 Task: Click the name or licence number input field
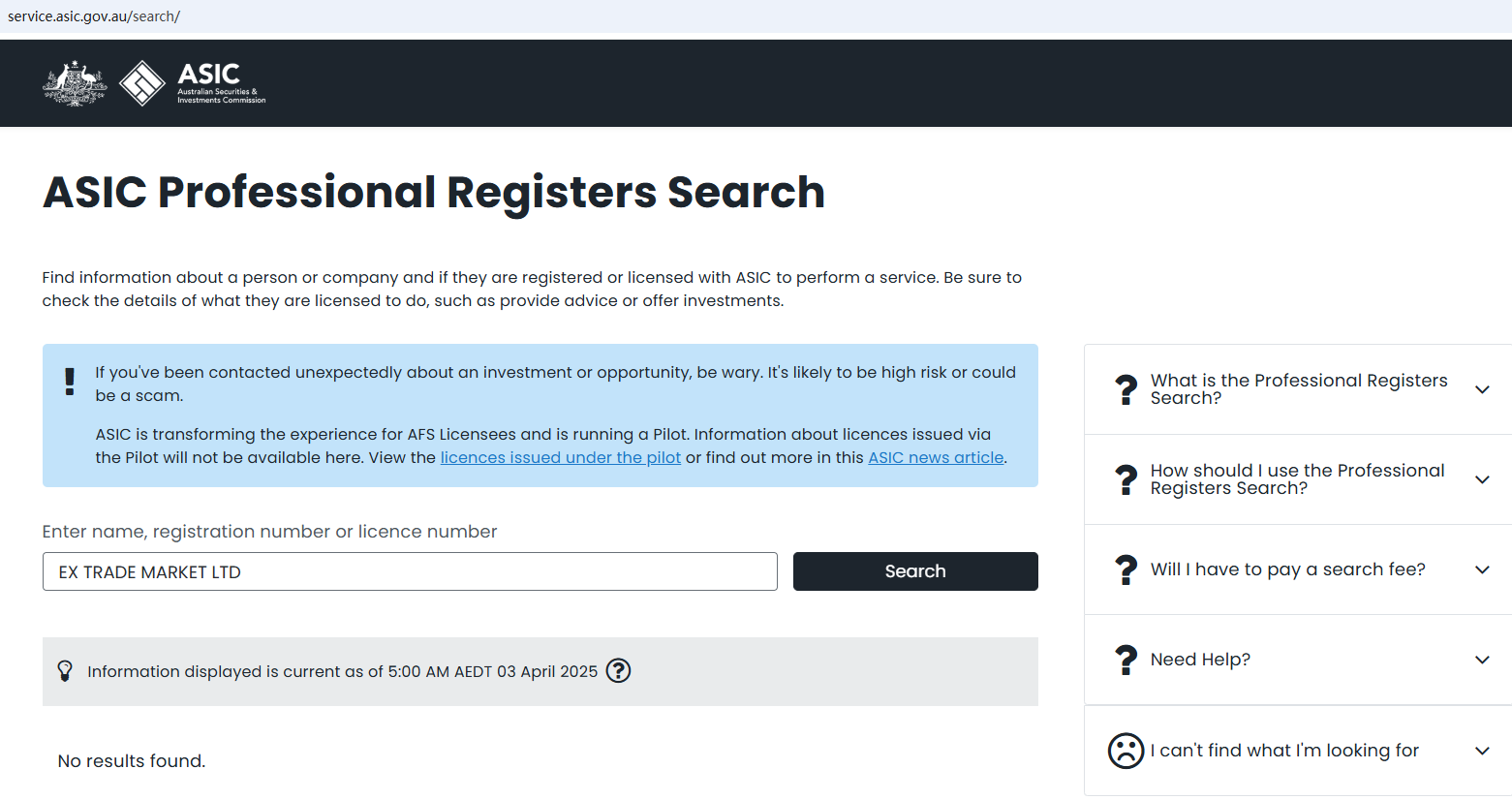[x=410, y=571]
